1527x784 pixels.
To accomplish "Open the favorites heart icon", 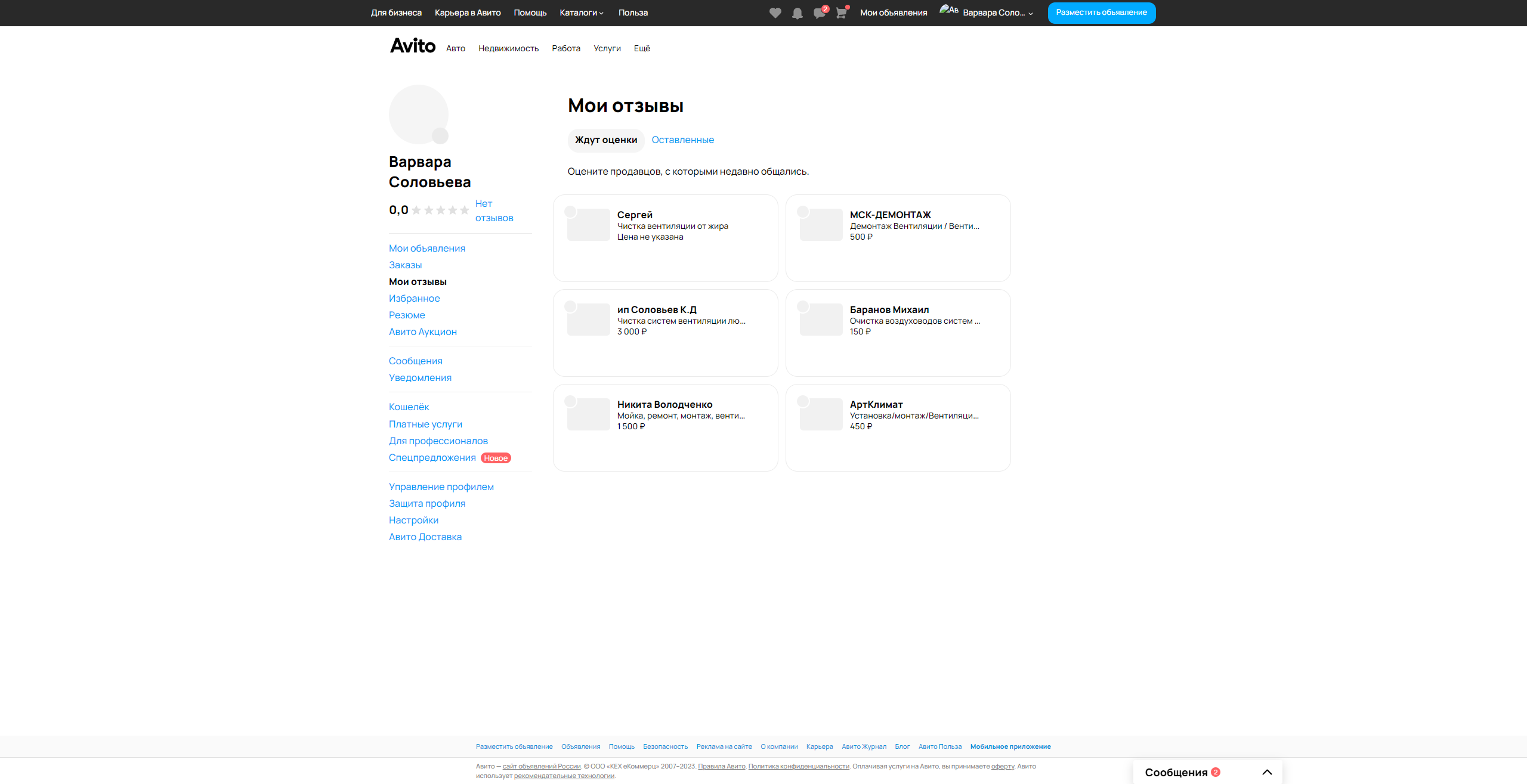I will (x=775, y=13).
